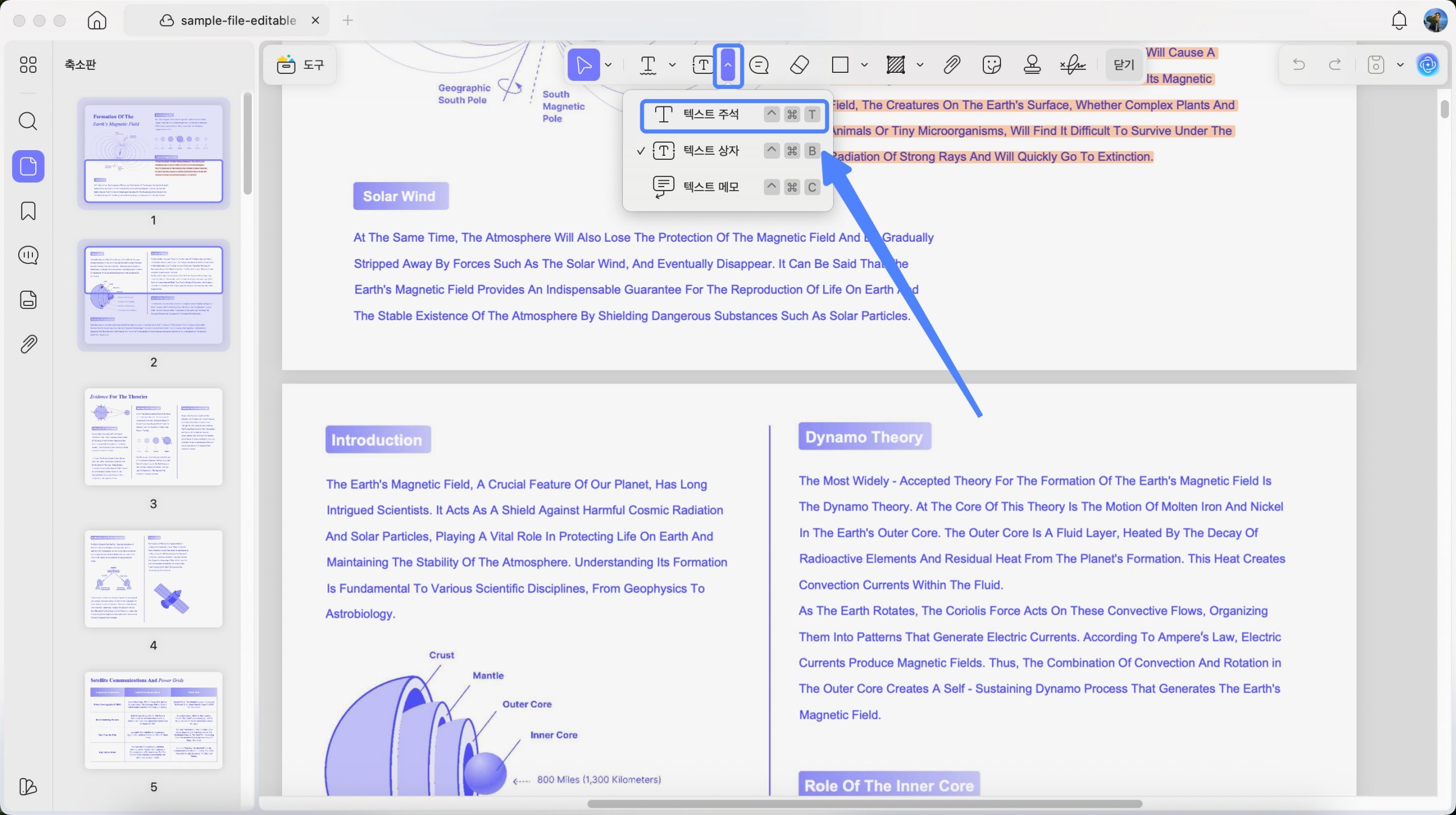Open page 2 thumbnail
The image size is (1456, 815).
[x=154, y=295]
